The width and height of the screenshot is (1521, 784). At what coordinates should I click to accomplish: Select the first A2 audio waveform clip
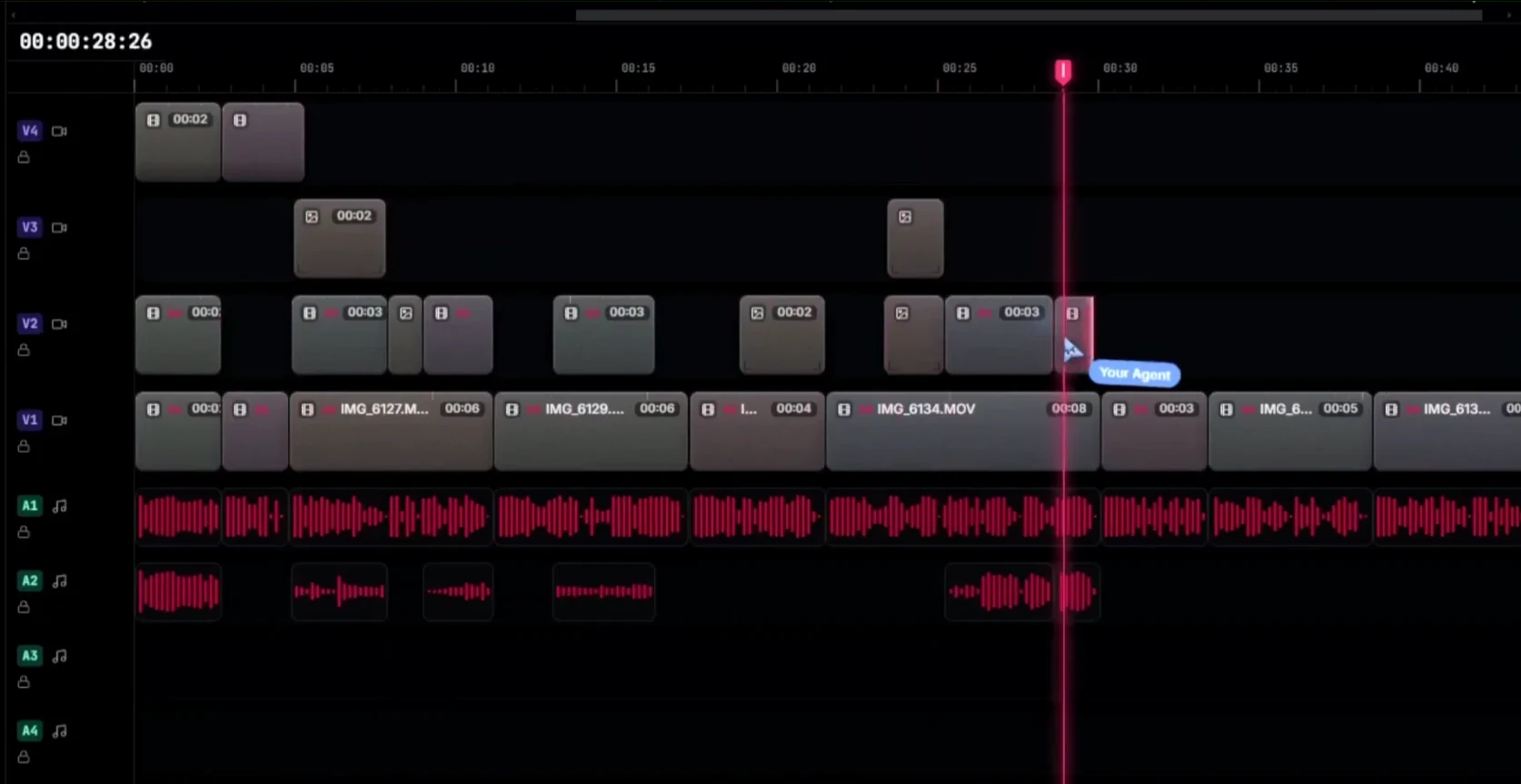pyautogui.click(x=178, y=591)
